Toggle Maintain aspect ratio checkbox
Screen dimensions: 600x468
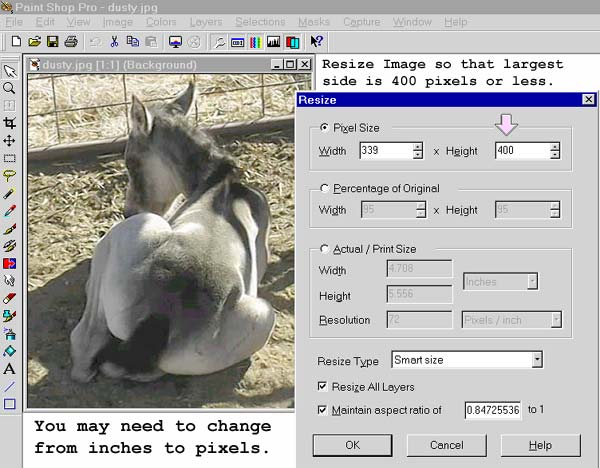[323, 410]
